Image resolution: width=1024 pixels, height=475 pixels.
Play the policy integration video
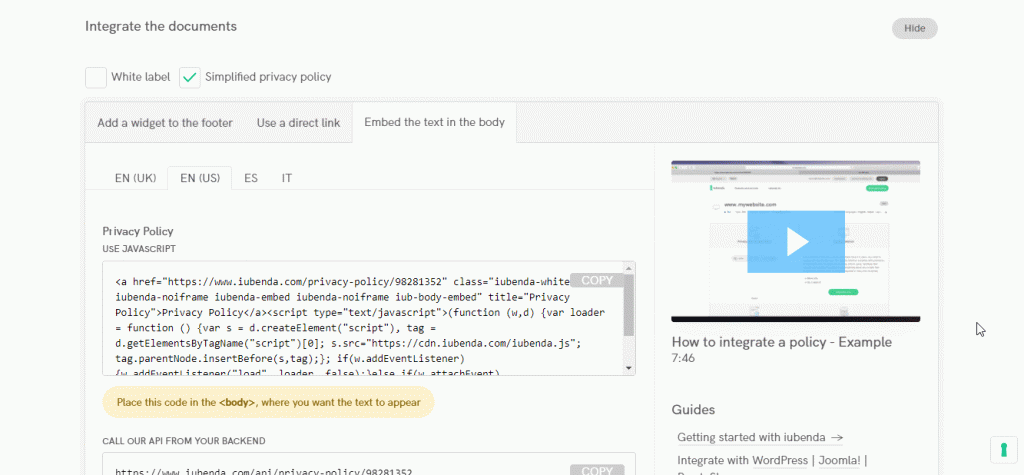click(796, 241)
